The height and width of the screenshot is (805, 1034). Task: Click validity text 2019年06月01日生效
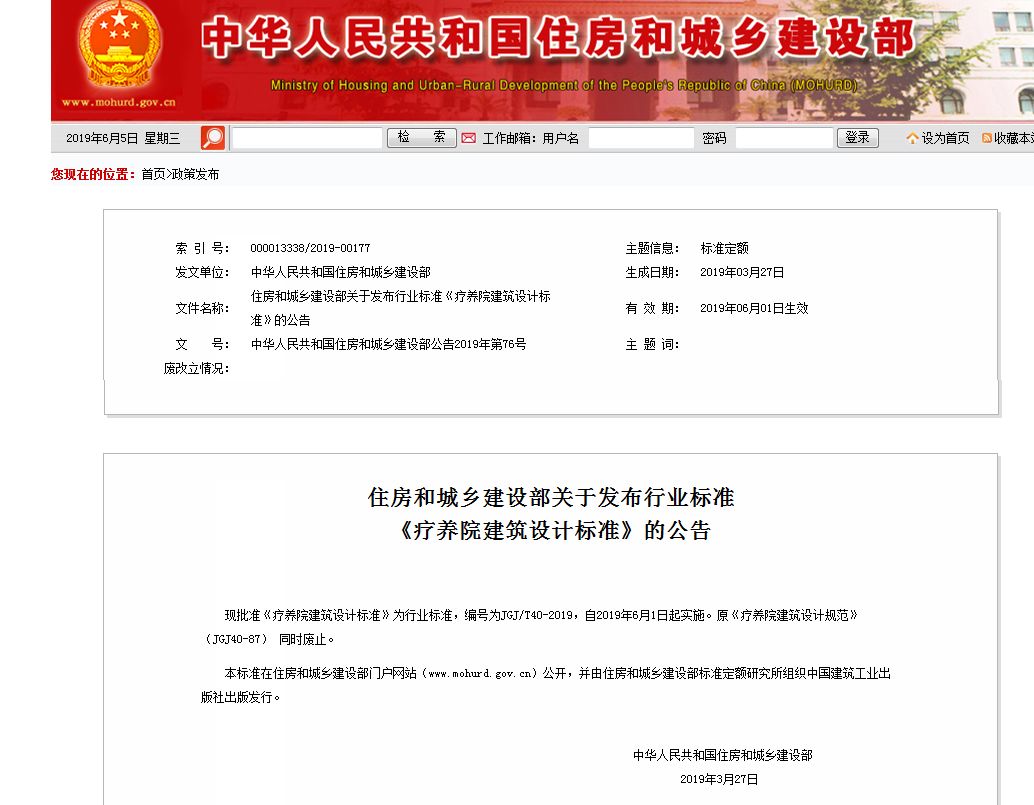(x=754, y=308)
